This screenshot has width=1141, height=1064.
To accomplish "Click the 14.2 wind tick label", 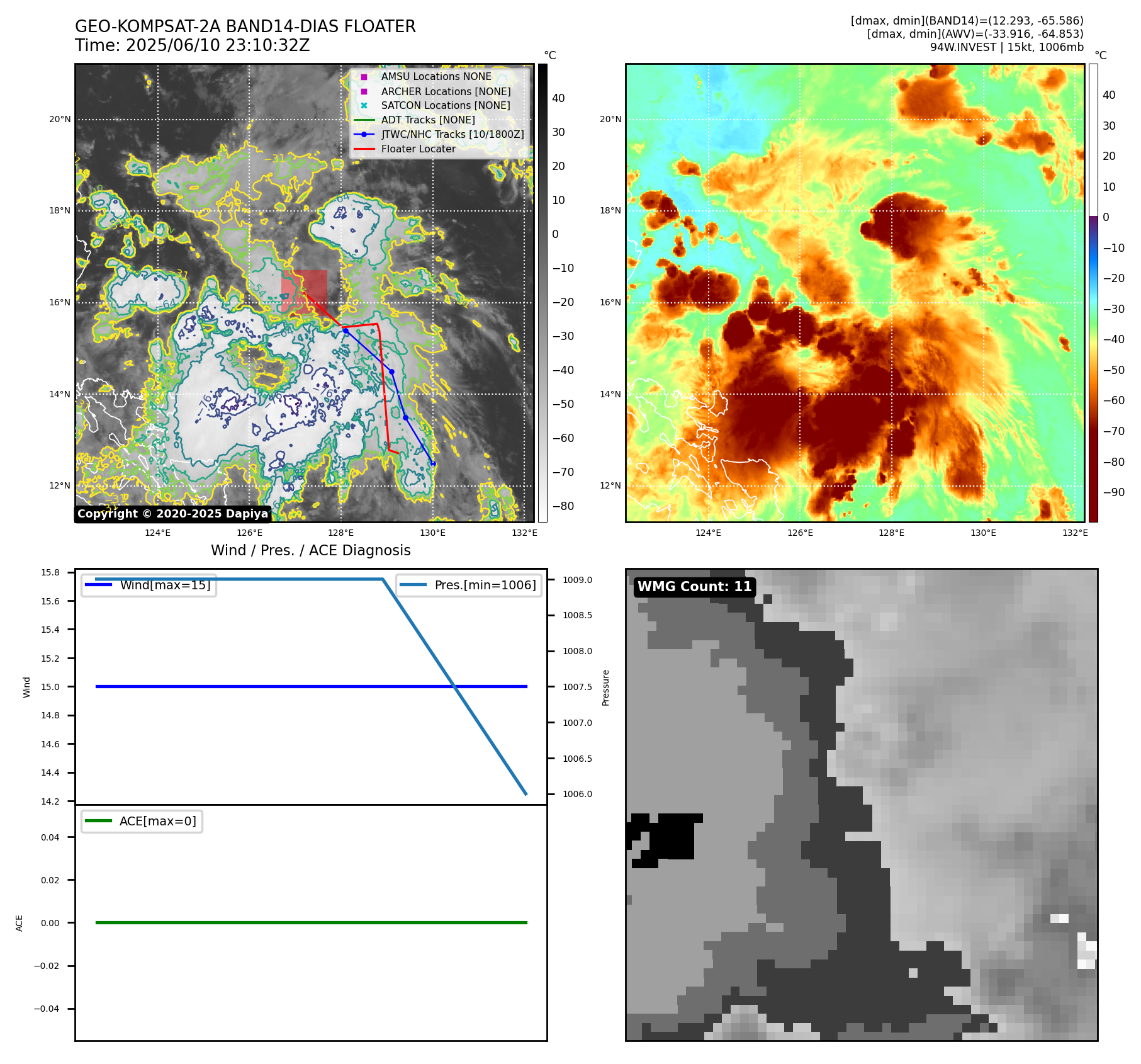I will [x=50, y=801].
